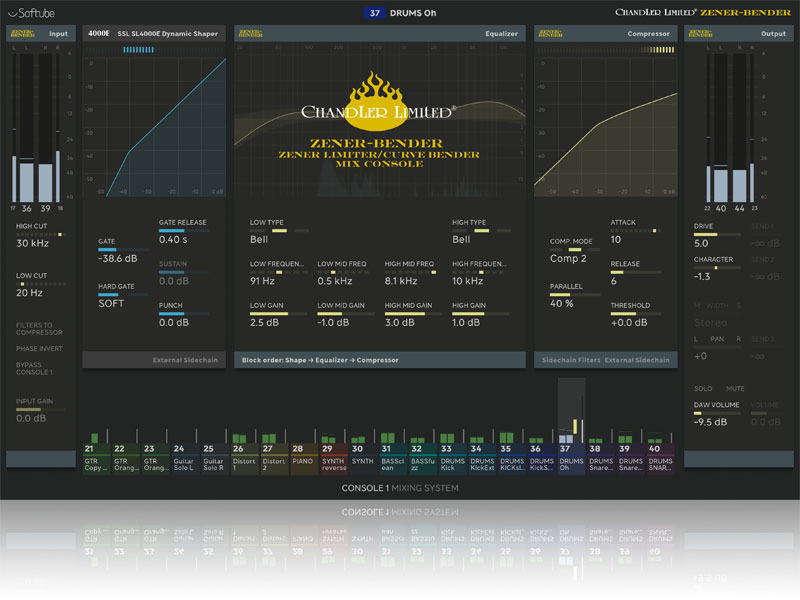Toggle Solo on the output section
800x600 pixels.
pyautogui.click(x=705, y=387)
